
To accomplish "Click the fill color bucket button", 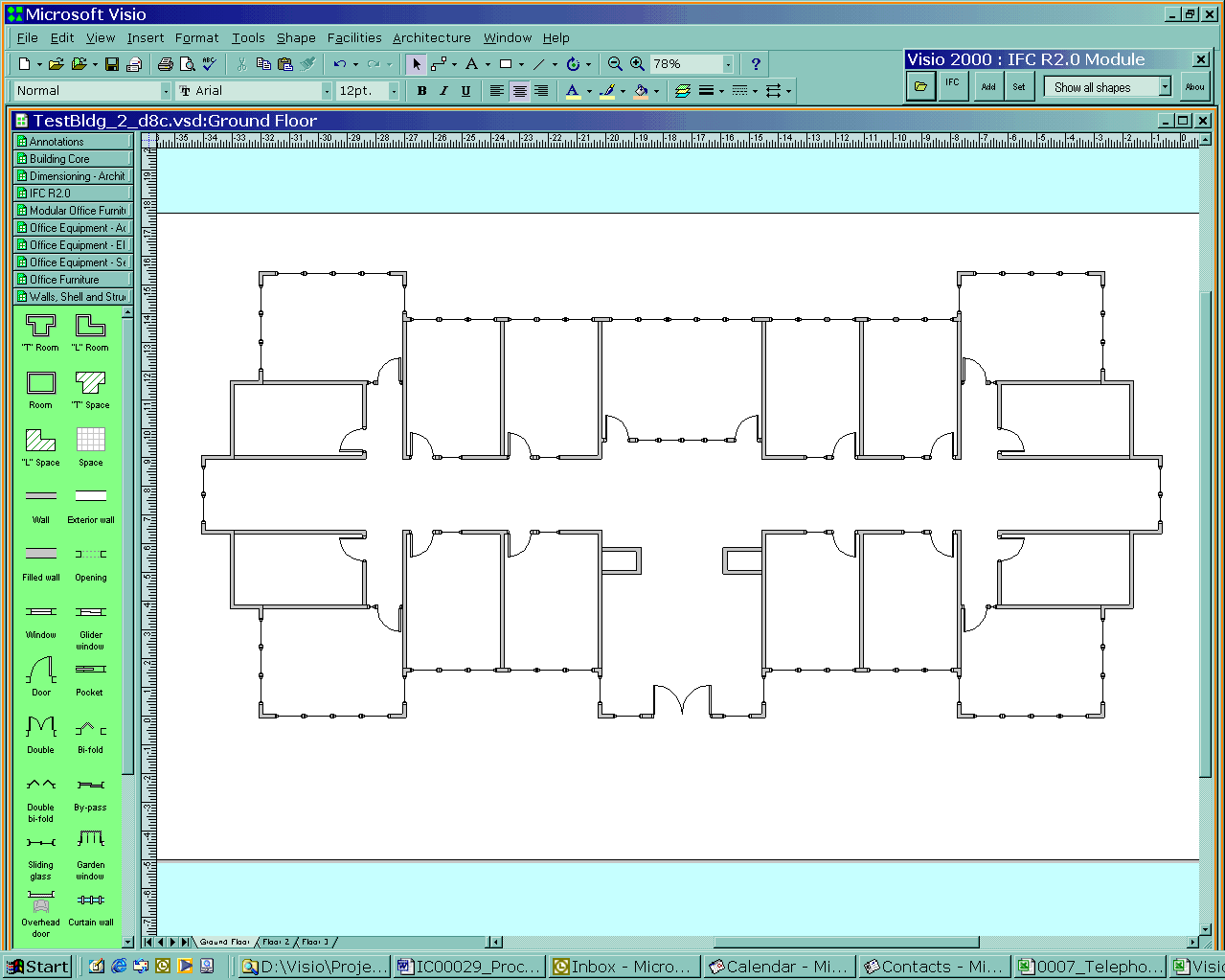I will coord(641,91).
